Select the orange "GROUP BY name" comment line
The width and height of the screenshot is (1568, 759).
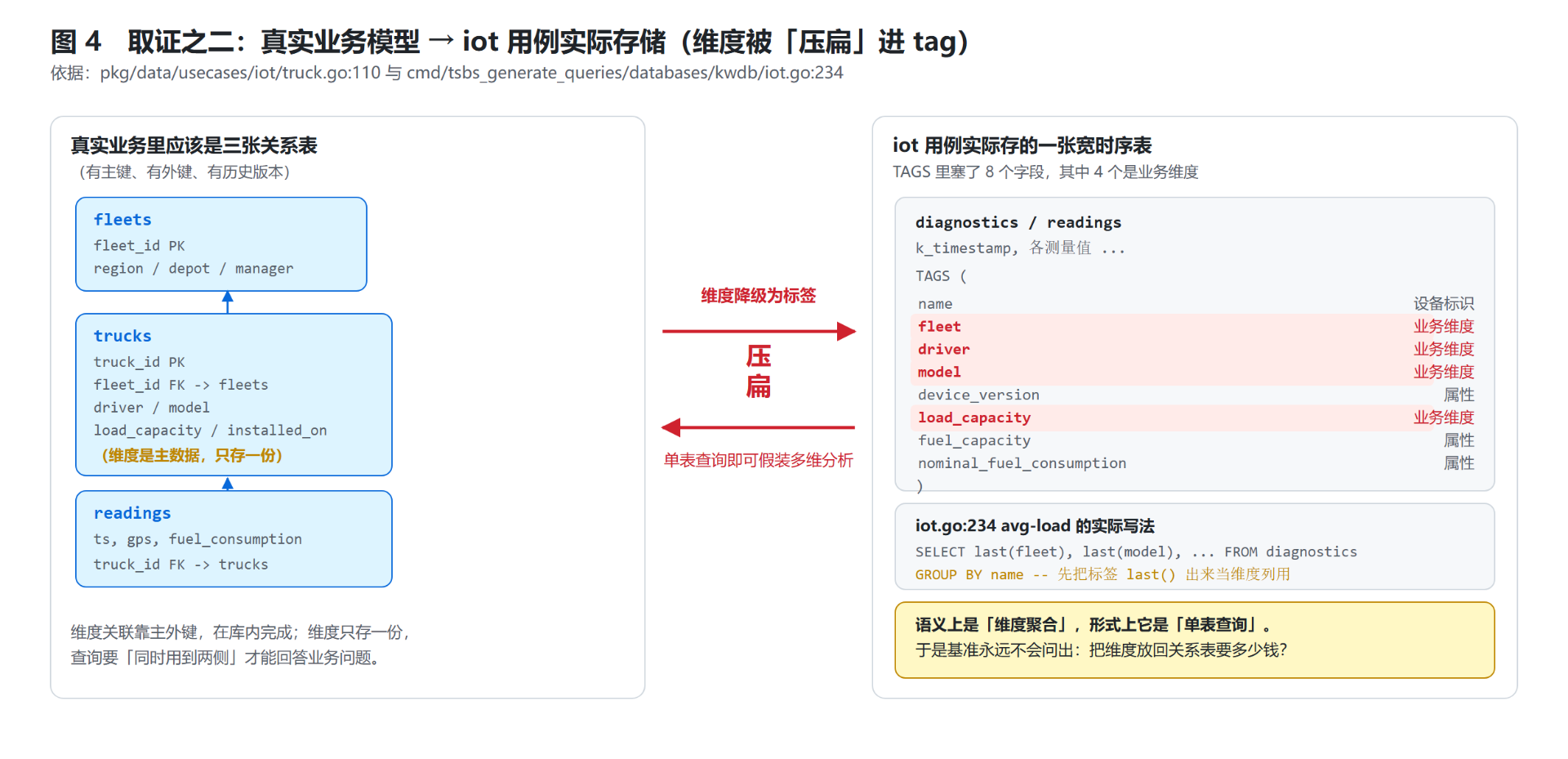pos(1102,575)
